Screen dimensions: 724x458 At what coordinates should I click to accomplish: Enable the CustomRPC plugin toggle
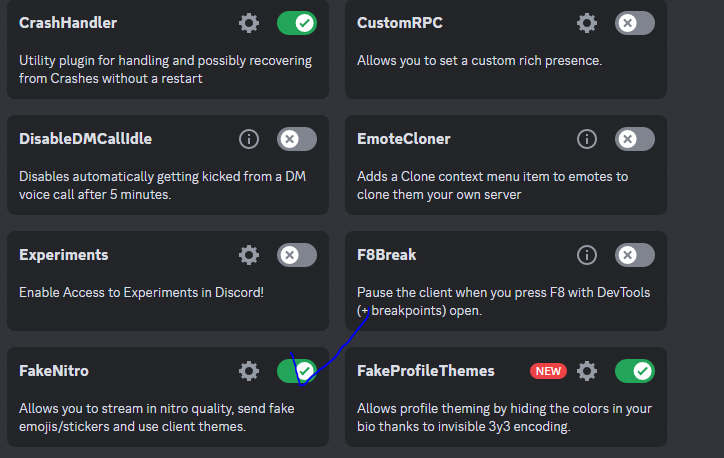634,22
